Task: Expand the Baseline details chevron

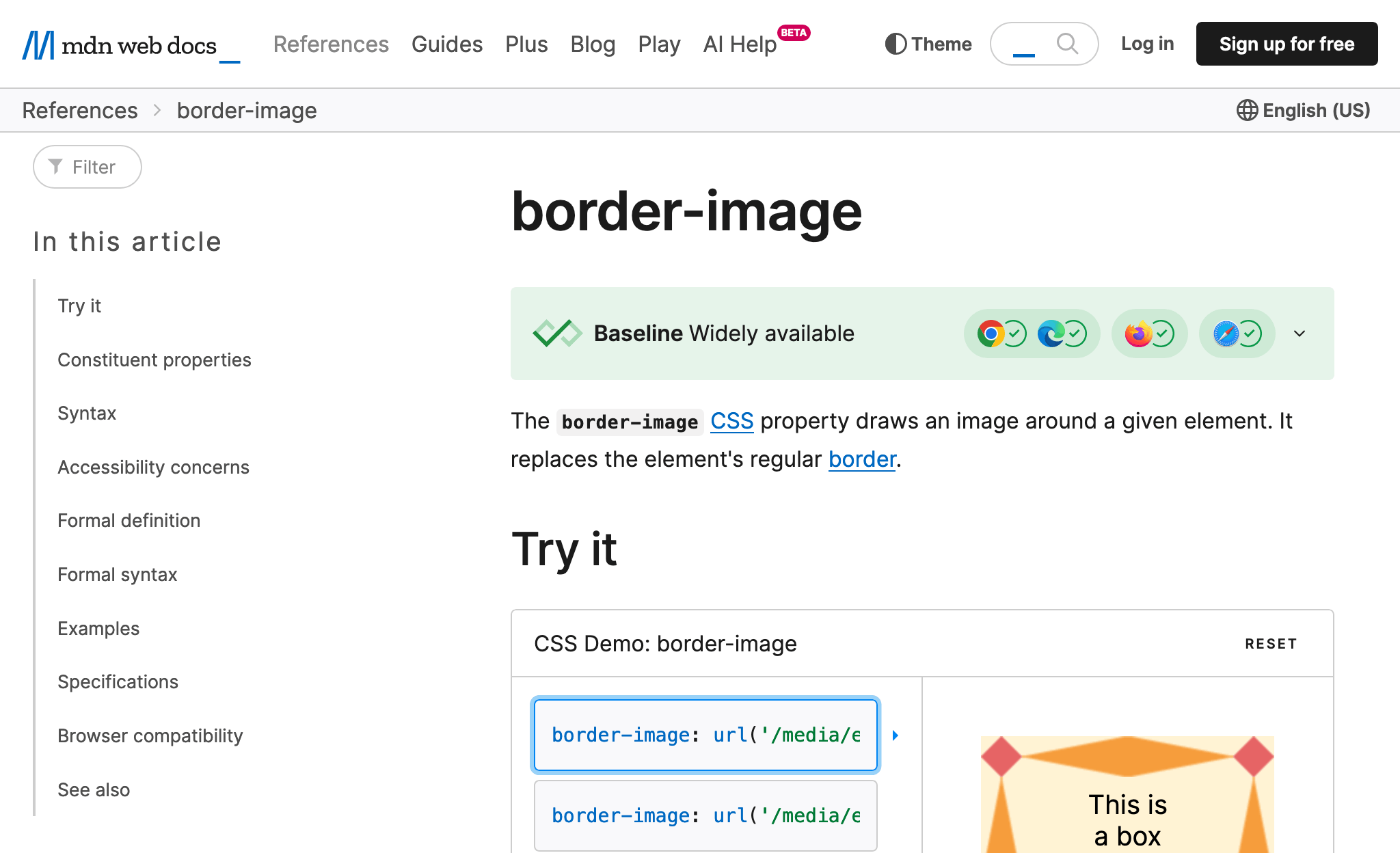Action: pyautogui.click(x=1298, y=334)
